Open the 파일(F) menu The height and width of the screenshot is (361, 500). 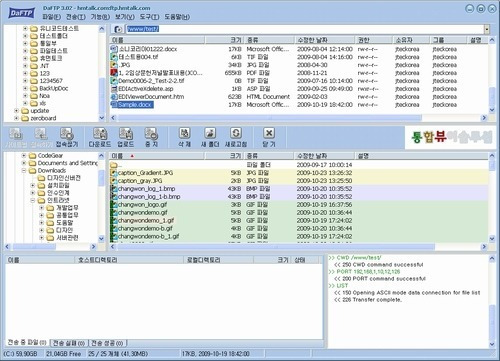tap(51, 17)
